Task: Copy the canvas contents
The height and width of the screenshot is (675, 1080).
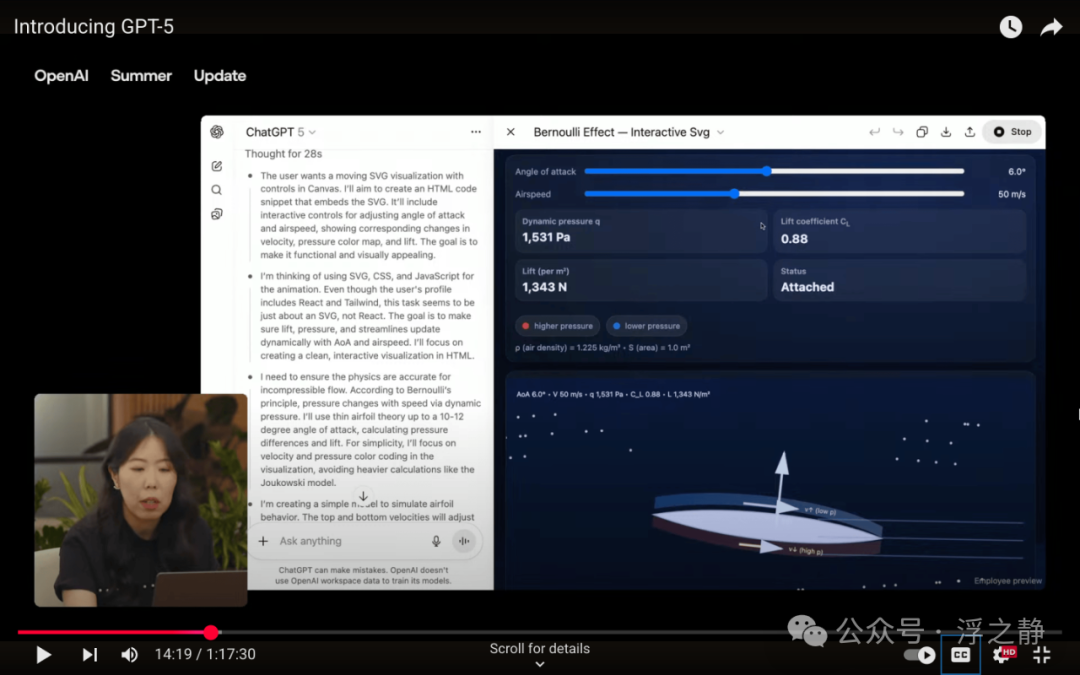Action: (922, 132)
